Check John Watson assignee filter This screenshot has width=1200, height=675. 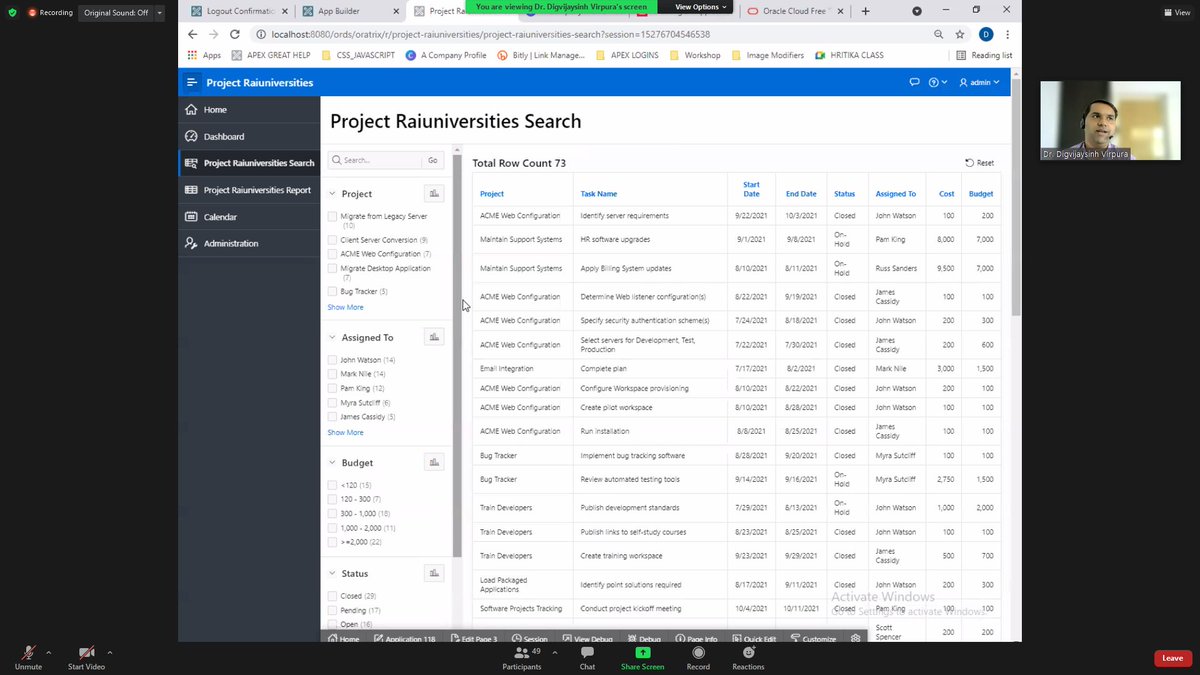[332, 360]
